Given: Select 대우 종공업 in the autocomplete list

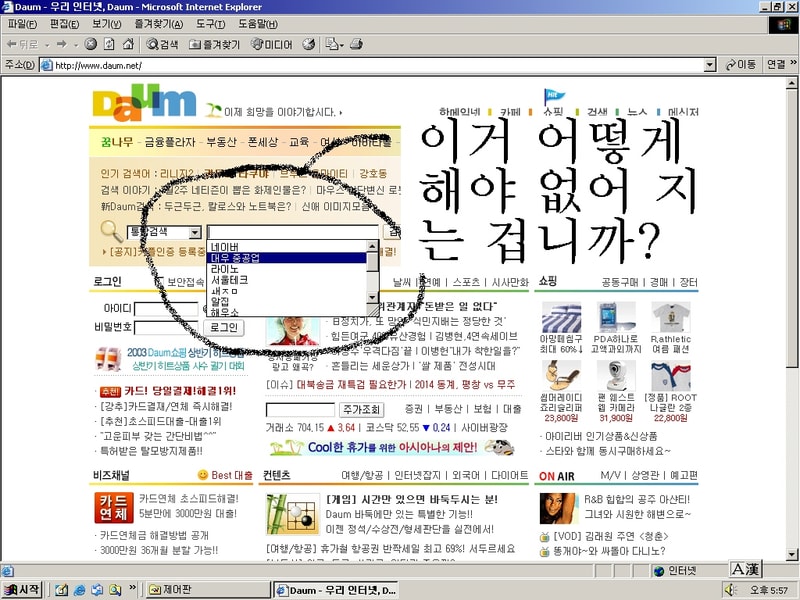Looking at the screenshot, I should [x=288, y=258].
